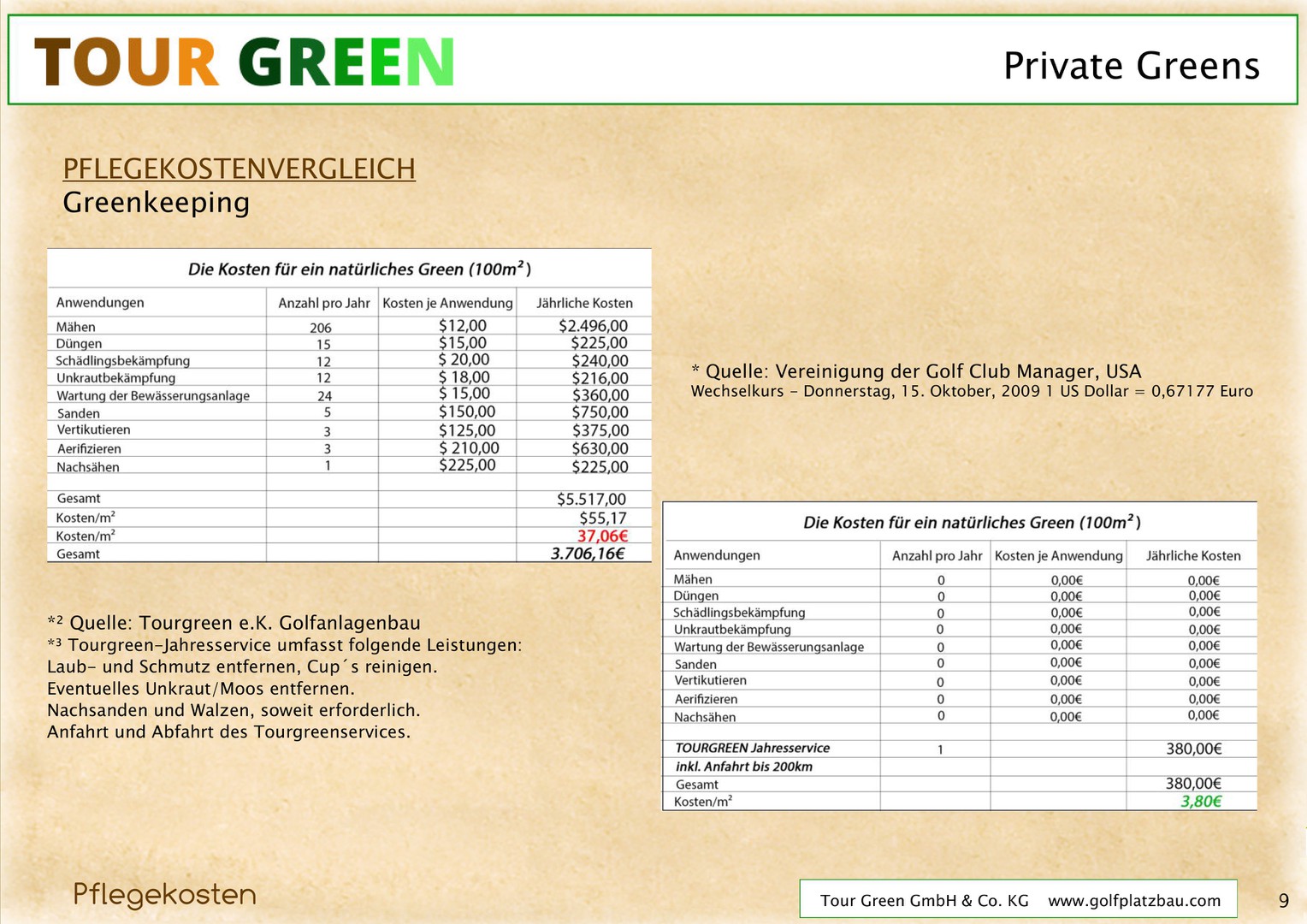Click the '$12,00' cost per mowing
1307x924 pixels.
[x=463, y=326]
